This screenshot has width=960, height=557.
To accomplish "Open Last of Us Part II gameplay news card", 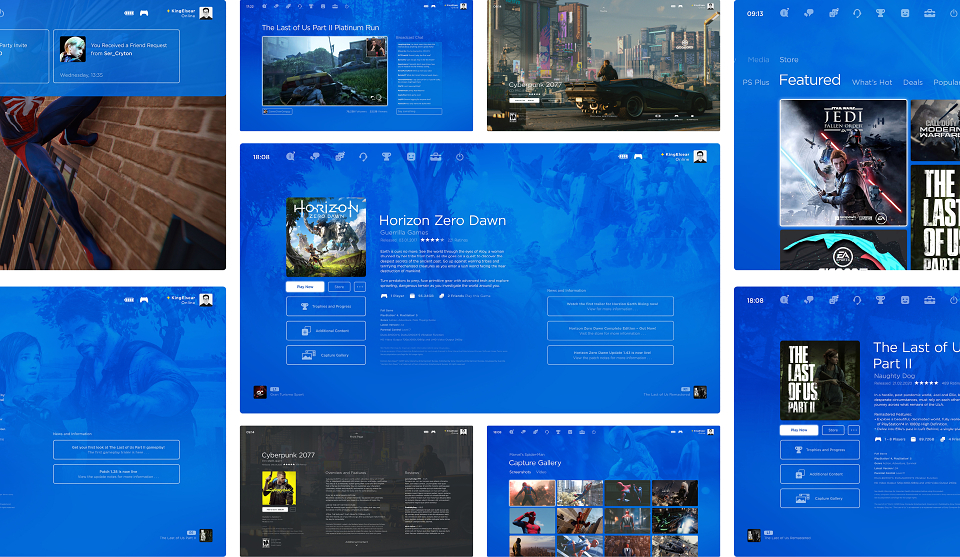I will tap(116, 450).
